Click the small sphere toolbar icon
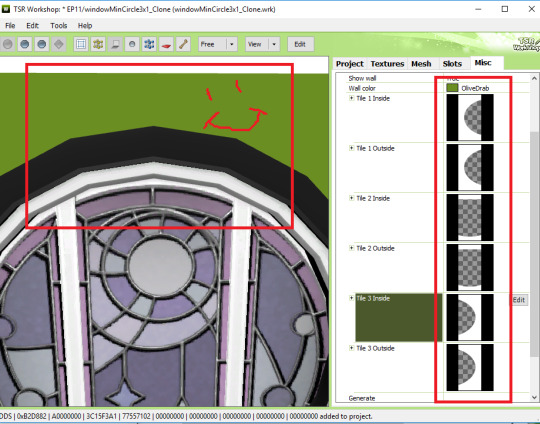The image size is (540, 424). tap(132, 44)
